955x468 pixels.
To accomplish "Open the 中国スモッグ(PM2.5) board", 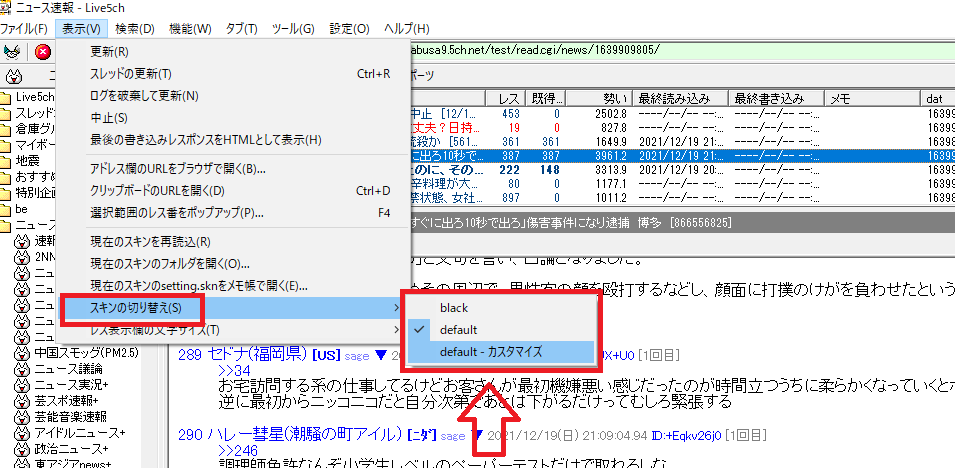I will (86, 353).
